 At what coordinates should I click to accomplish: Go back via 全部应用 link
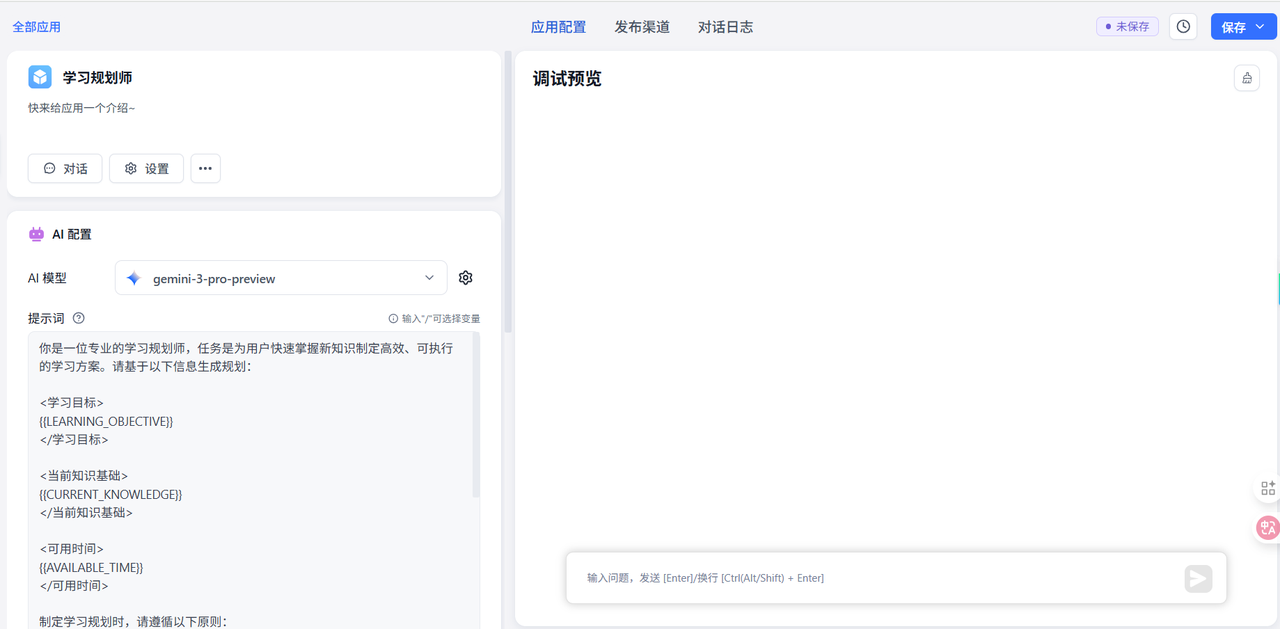click(x=36, y=27)
